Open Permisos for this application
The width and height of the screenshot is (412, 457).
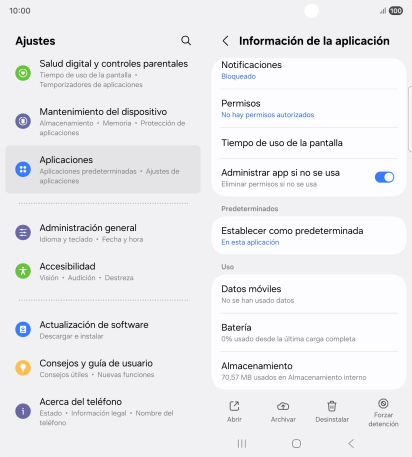pyautogui.click(x=309, y=108)
